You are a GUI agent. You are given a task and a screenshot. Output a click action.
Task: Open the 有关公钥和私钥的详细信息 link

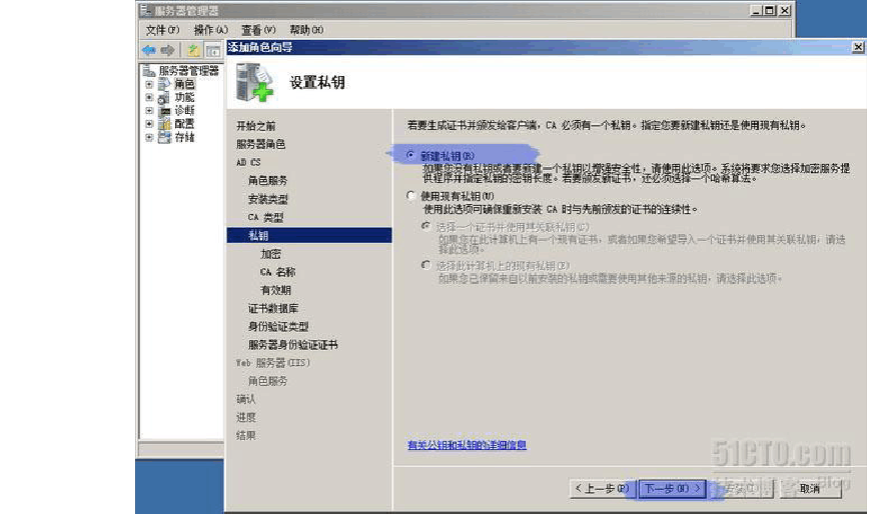[x=467, y=445]
